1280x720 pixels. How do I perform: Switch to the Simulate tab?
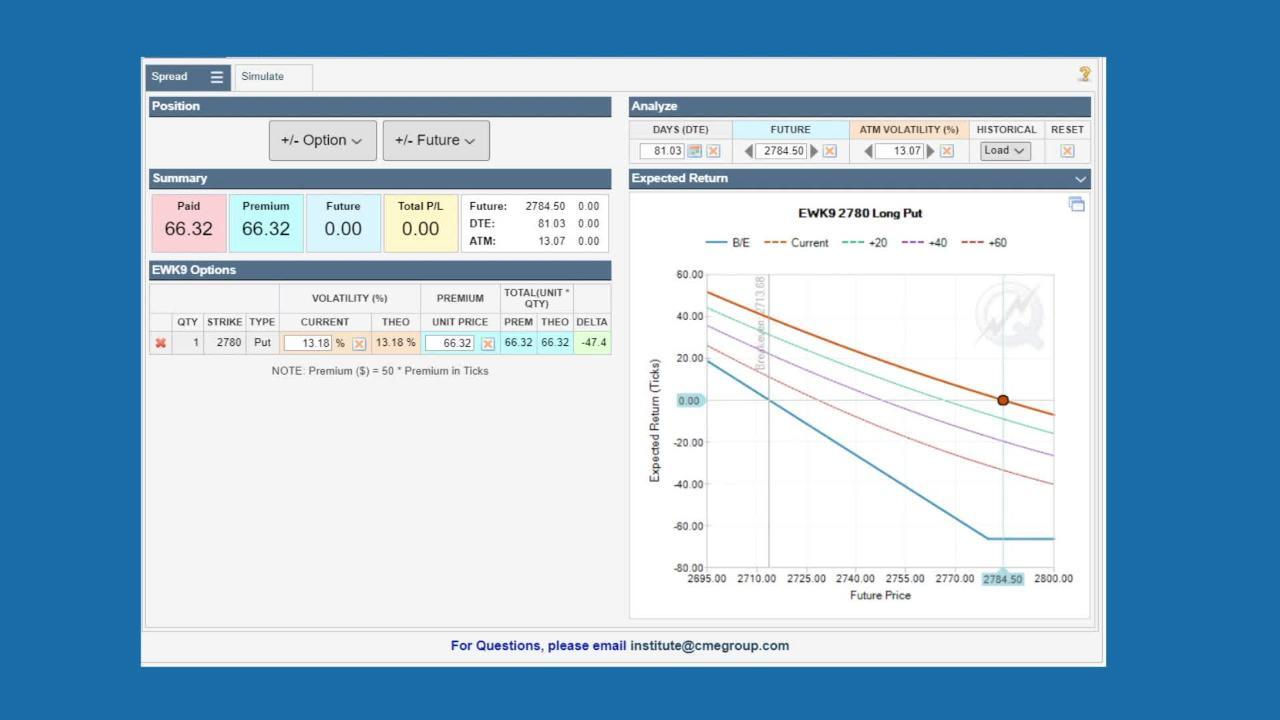[262, 77]
